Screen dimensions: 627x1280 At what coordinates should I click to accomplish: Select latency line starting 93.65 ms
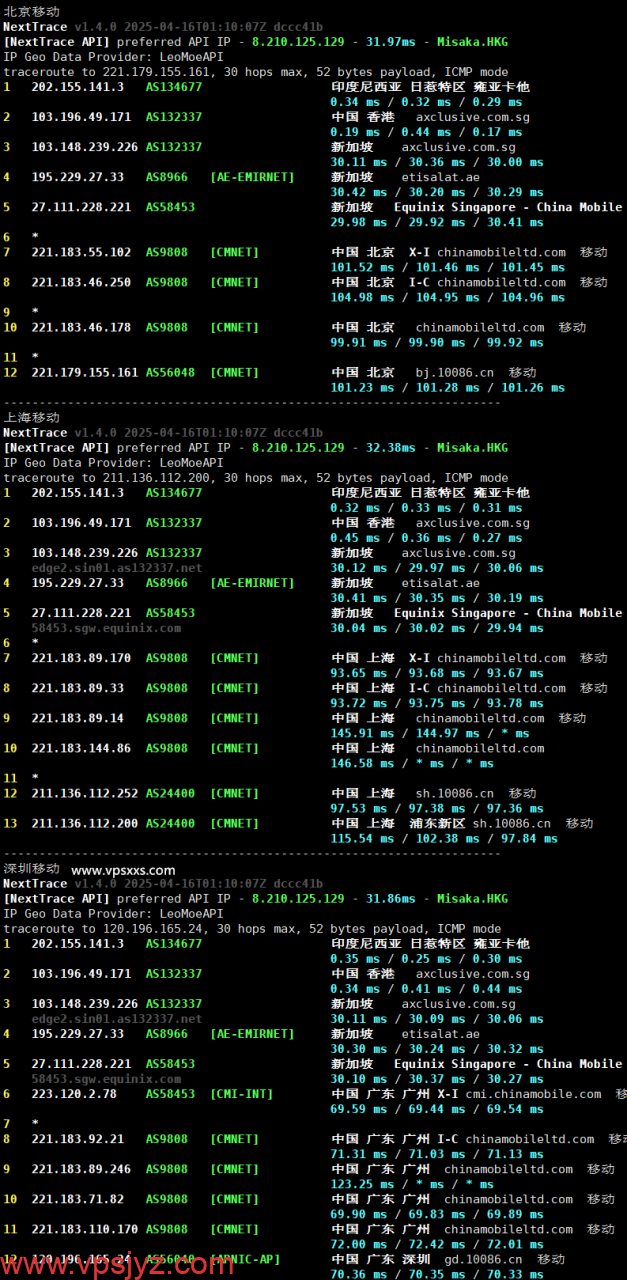click(x=437, y=673)
